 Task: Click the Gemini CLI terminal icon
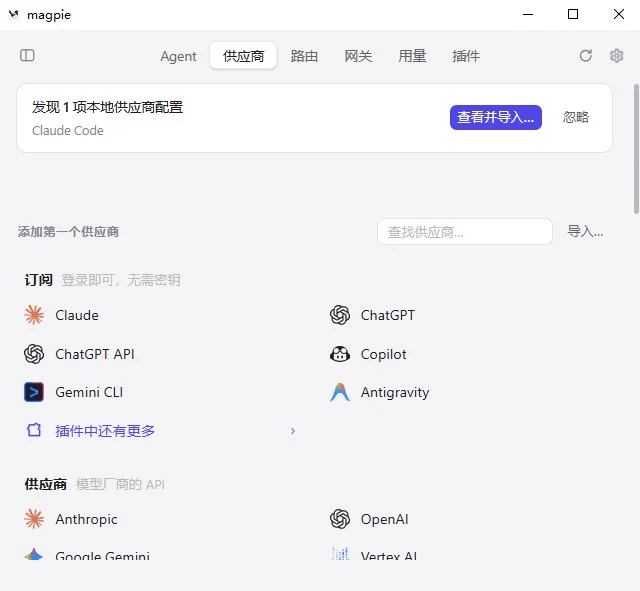[34, 392]
